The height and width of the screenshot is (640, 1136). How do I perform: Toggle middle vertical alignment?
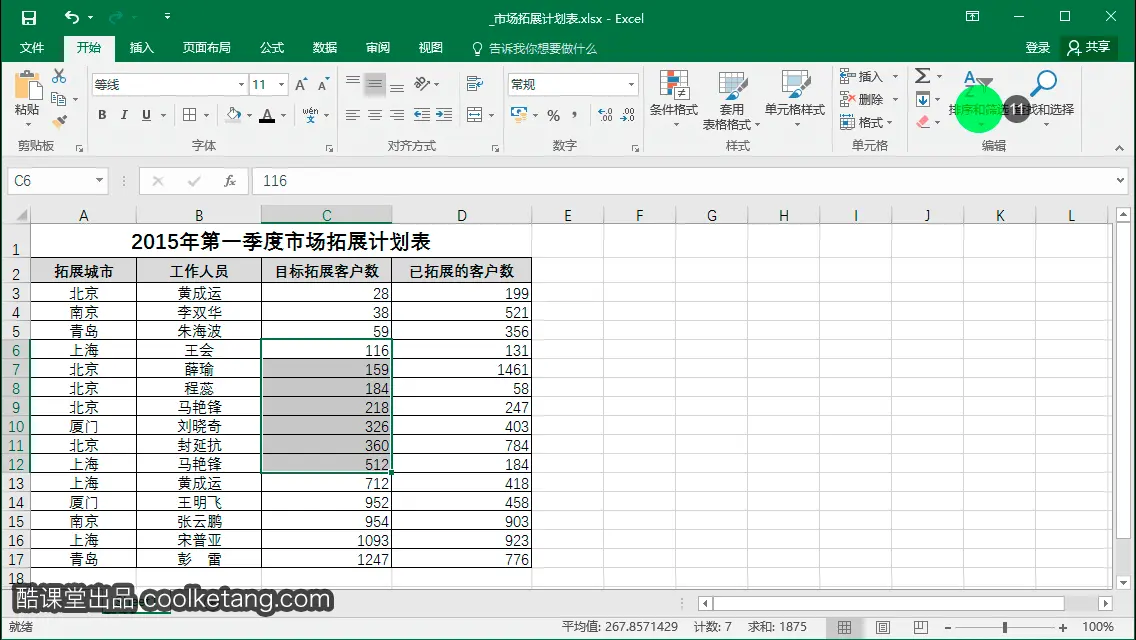tap(375, 84)
